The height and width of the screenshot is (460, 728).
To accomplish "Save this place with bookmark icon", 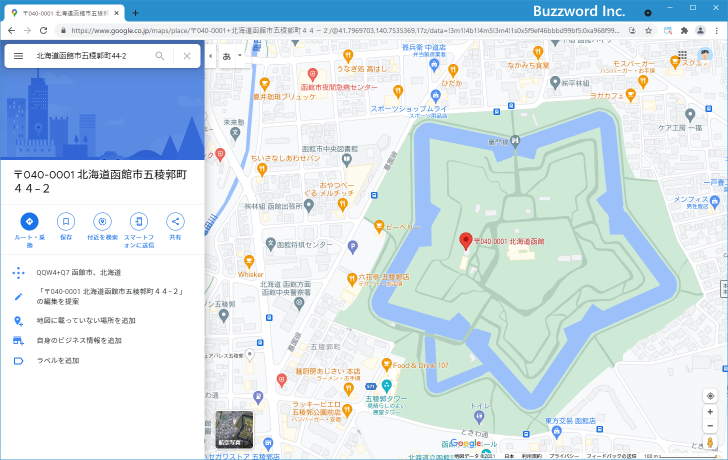I will click(x=66, y=221).
